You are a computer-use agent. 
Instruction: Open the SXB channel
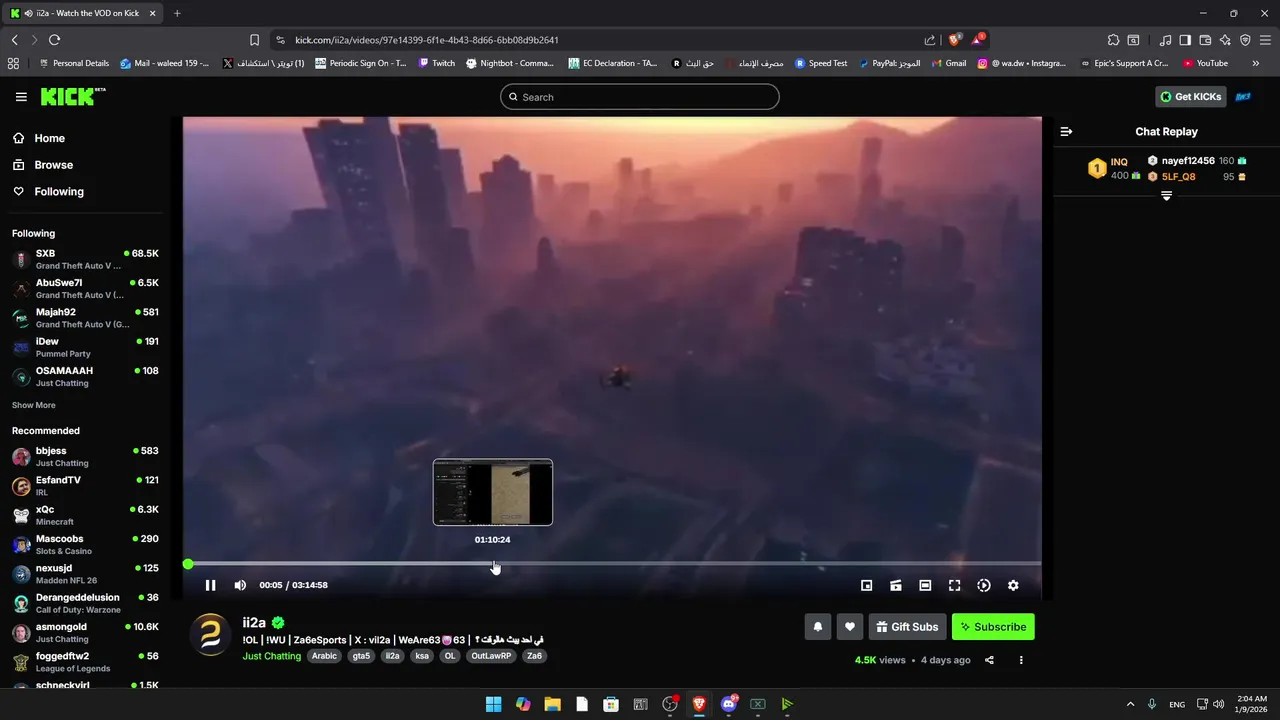click(85, 260)
